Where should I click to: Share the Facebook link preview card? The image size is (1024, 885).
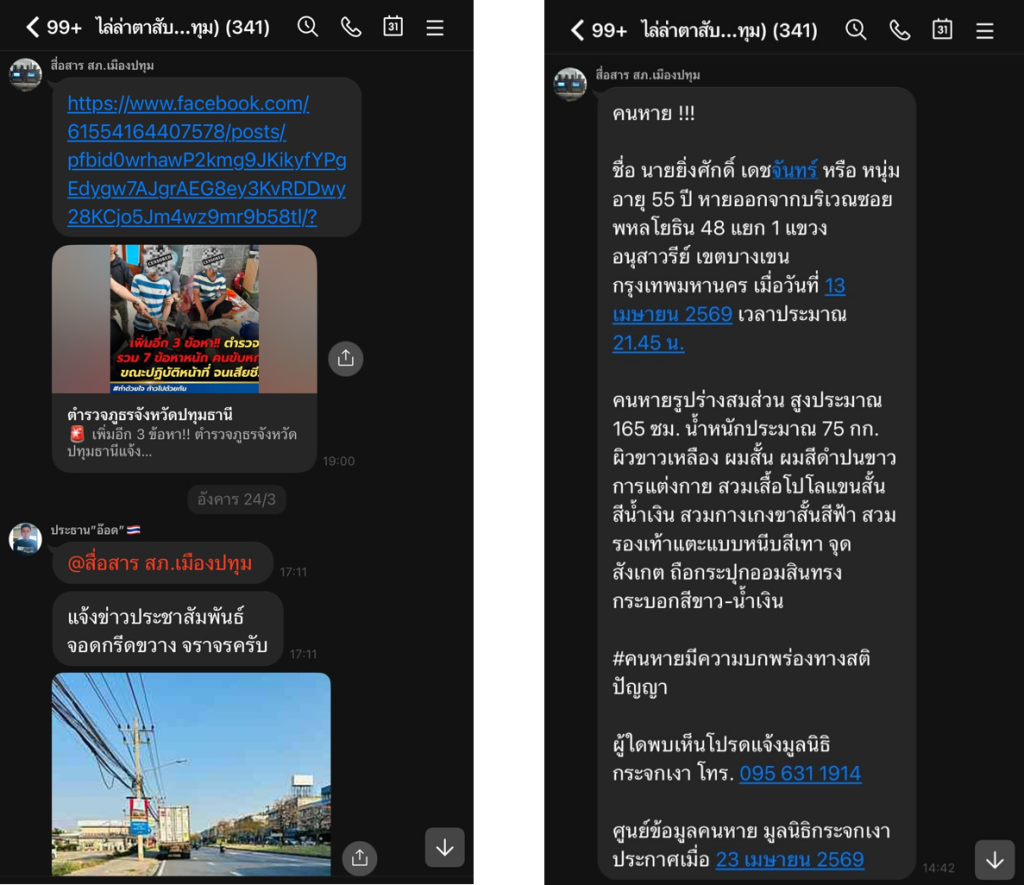(345, 358)
